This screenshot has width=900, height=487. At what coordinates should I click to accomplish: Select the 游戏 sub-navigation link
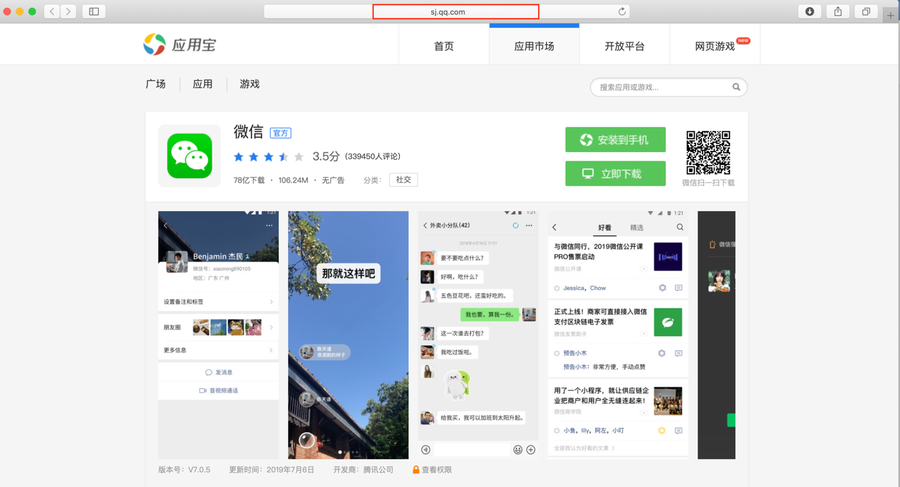point(249,84)
